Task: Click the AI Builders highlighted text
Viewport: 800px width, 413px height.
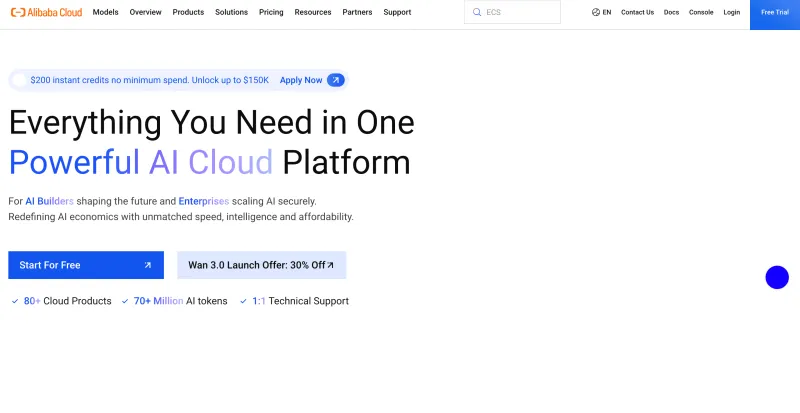Action: point(49,201)
